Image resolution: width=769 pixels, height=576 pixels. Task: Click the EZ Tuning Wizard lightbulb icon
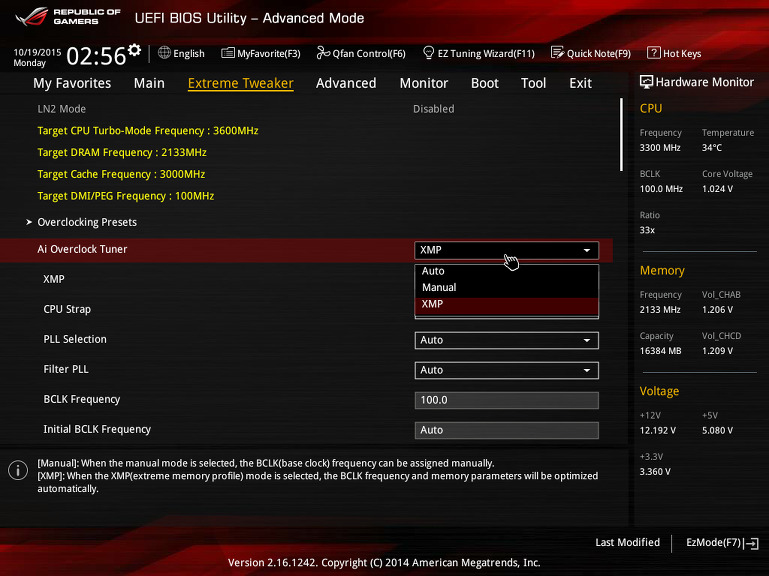[428, 52]
